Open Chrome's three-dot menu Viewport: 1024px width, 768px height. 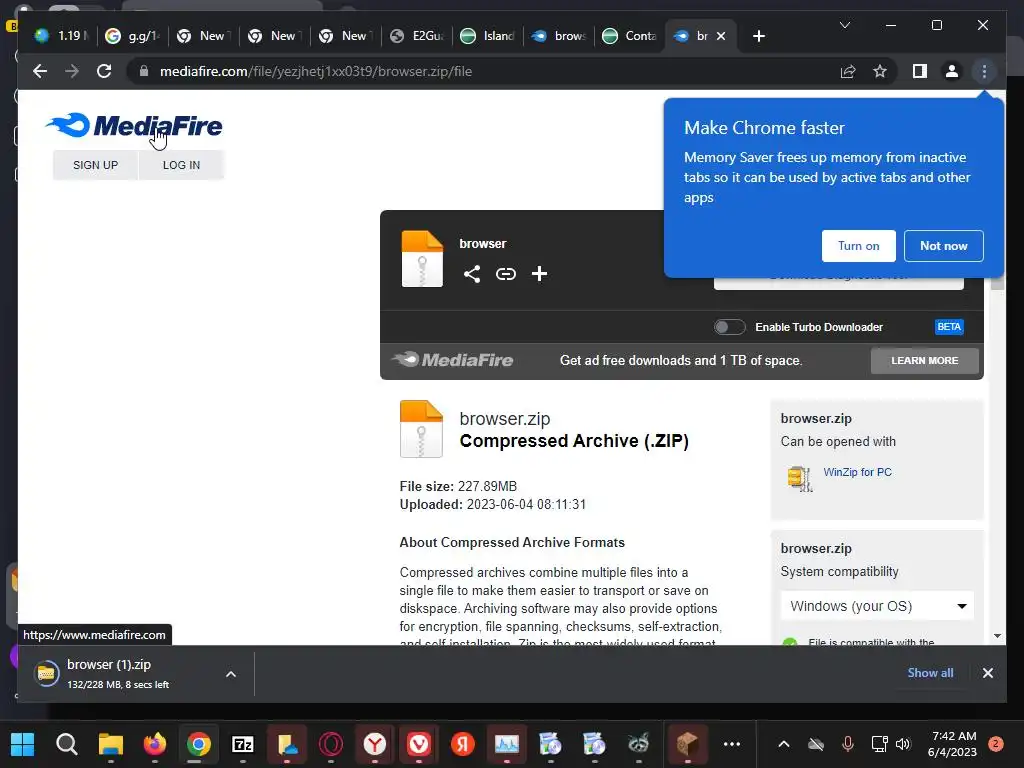click(x=984, y=71)
